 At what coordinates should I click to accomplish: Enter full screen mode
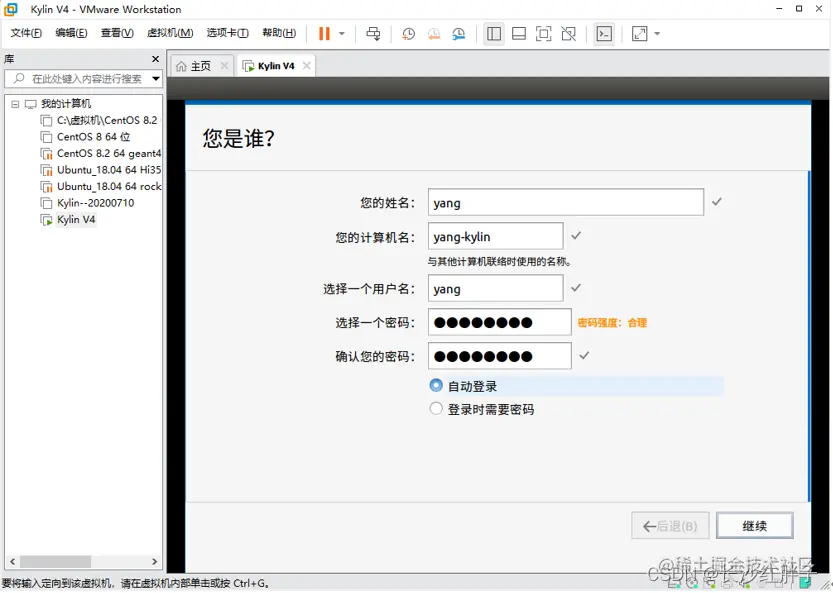coord(542,33)
